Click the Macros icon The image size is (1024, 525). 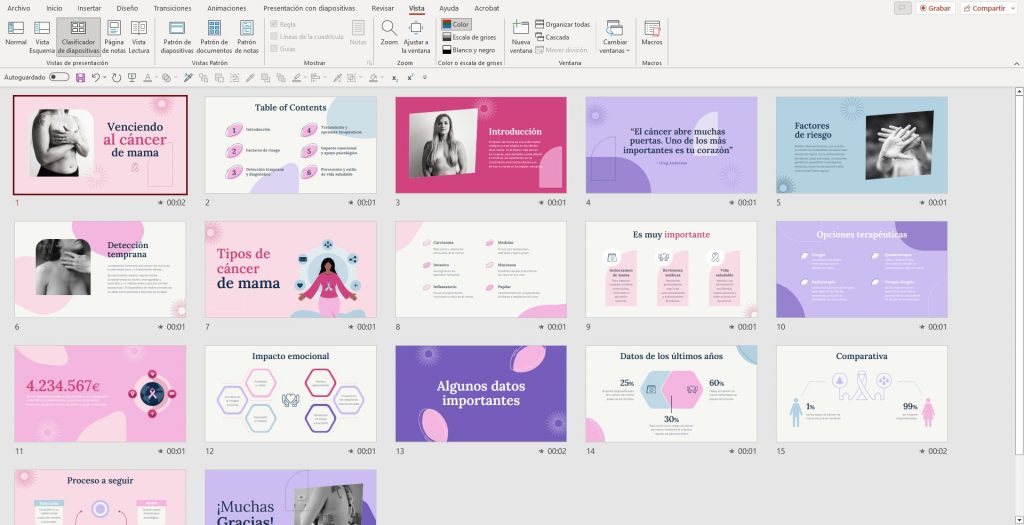pos(652,33)
